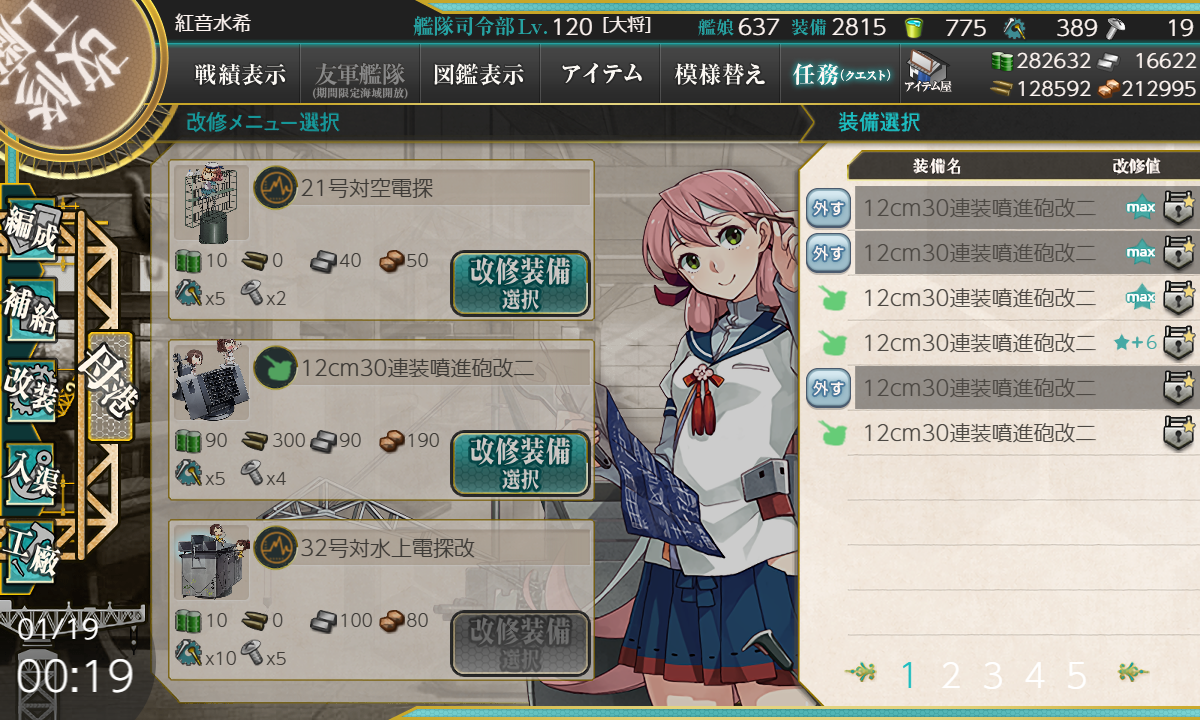Screen dimensions: 1200x720
Task: Open the アイテム屋 shop icon
Action: [928, 74]
